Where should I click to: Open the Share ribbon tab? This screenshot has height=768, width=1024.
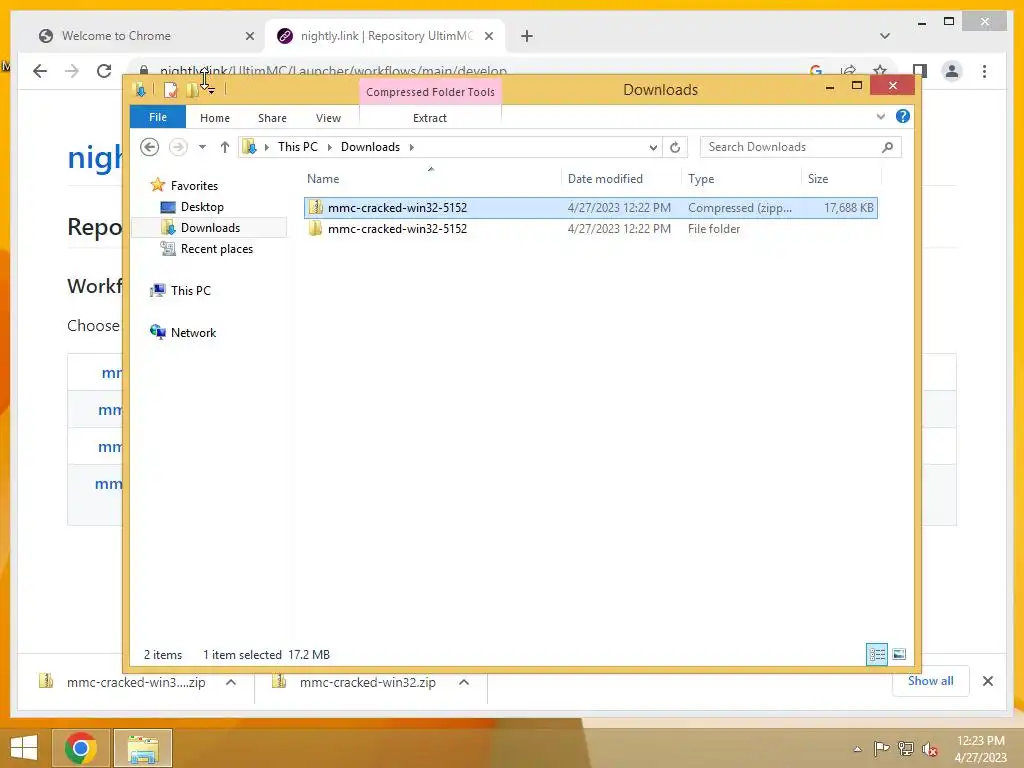[272, 118]
